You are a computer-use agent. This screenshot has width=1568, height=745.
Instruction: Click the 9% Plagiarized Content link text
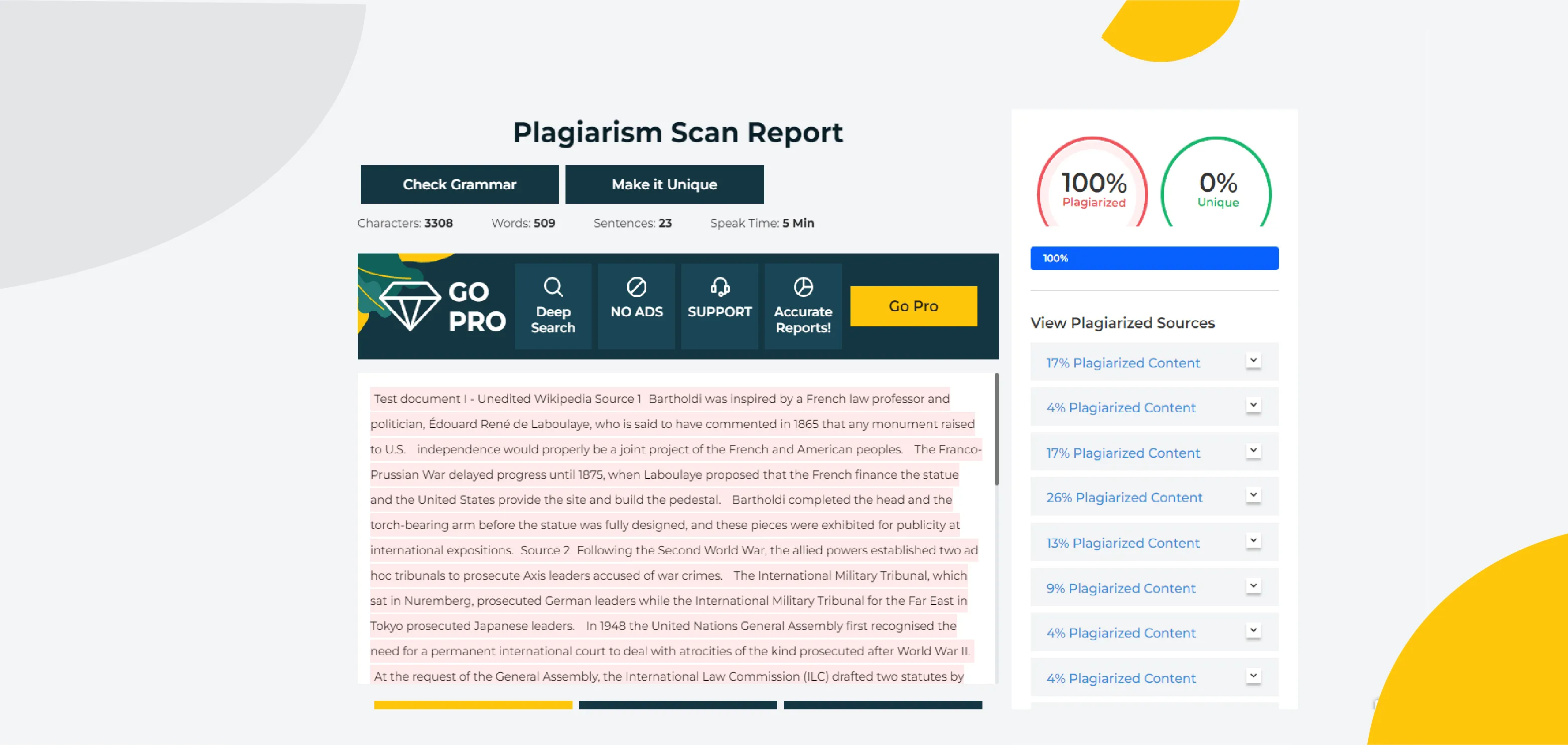[x=1120, y=588]
